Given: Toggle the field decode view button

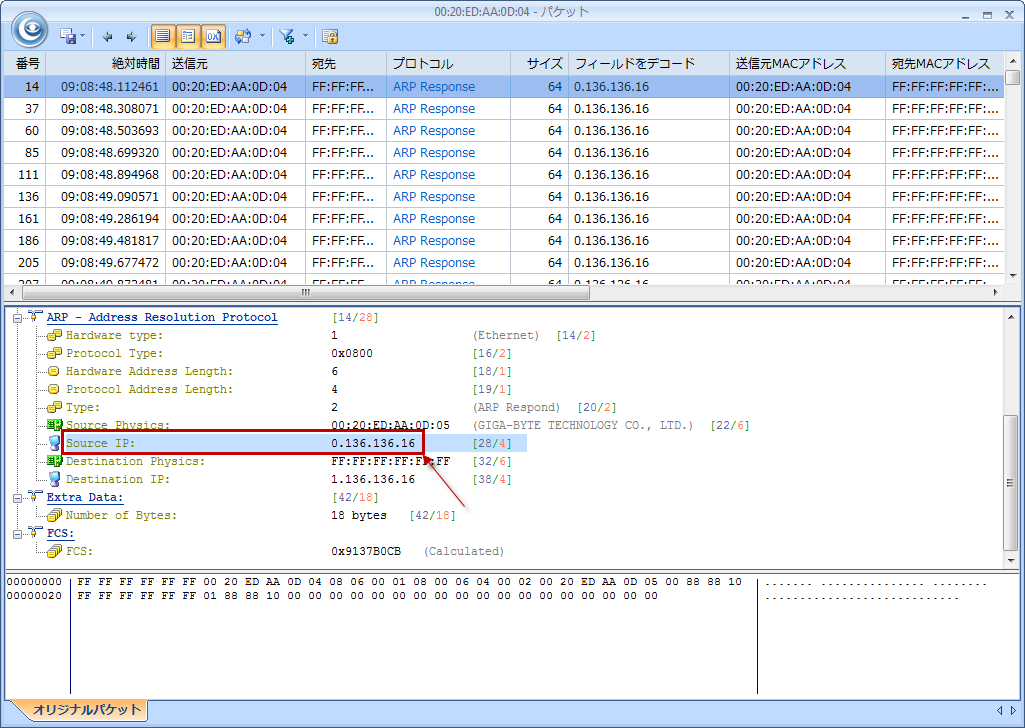Looking at the screenshot, I should [x=188, y=37].
